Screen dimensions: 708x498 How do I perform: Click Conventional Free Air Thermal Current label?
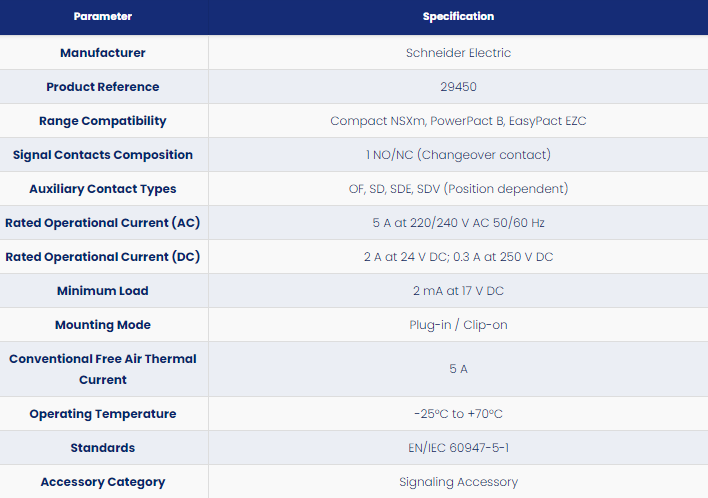(102, 369)
